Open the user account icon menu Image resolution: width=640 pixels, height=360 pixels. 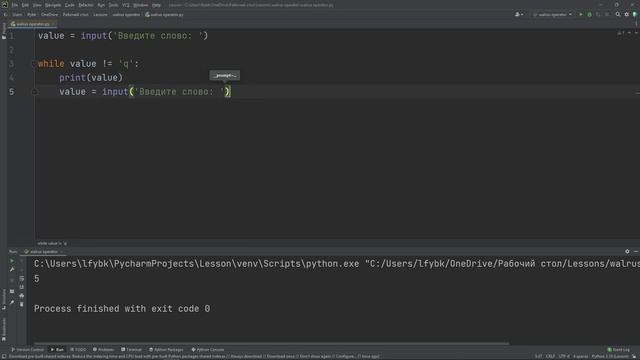[x=519, y=14]
